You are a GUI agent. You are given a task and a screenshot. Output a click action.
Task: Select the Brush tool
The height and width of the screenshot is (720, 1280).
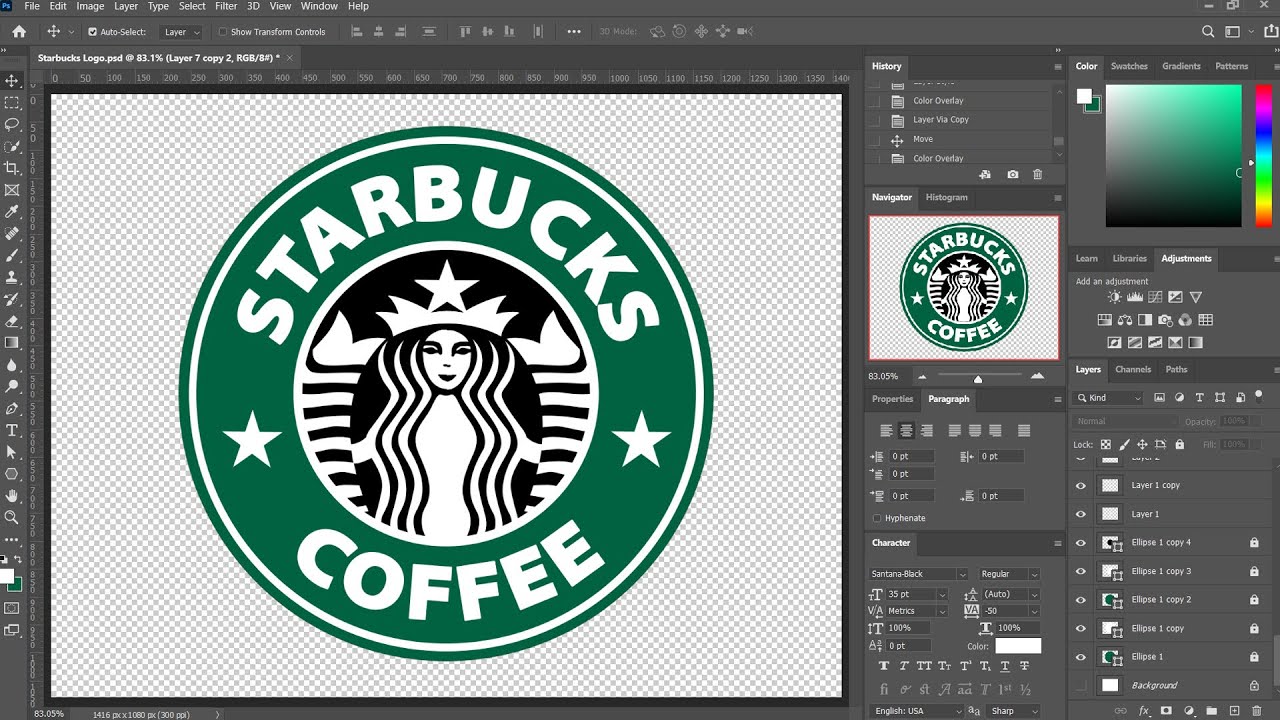pos(12,256)
